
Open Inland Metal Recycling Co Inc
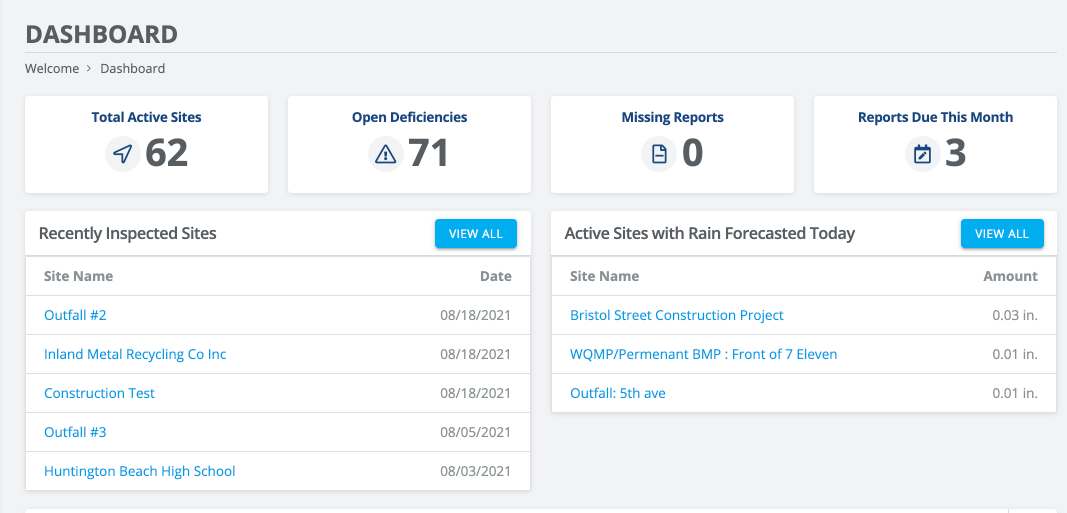coord(135,354)
